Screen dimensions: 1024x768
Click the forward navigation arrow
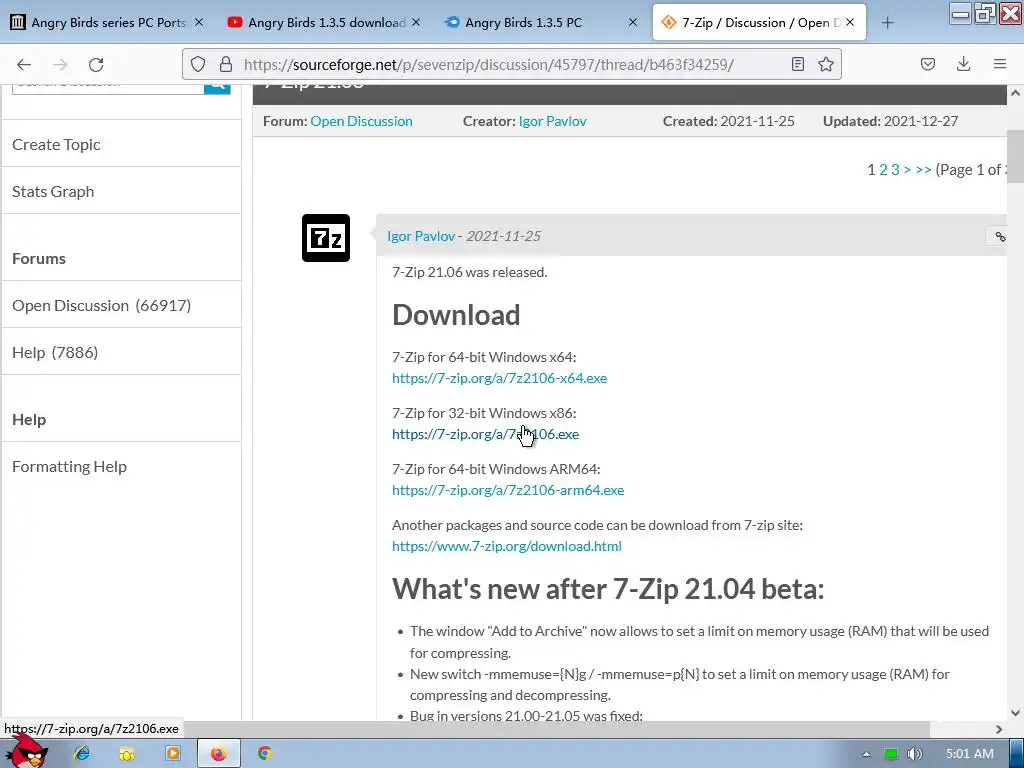[x=60, y=64]
